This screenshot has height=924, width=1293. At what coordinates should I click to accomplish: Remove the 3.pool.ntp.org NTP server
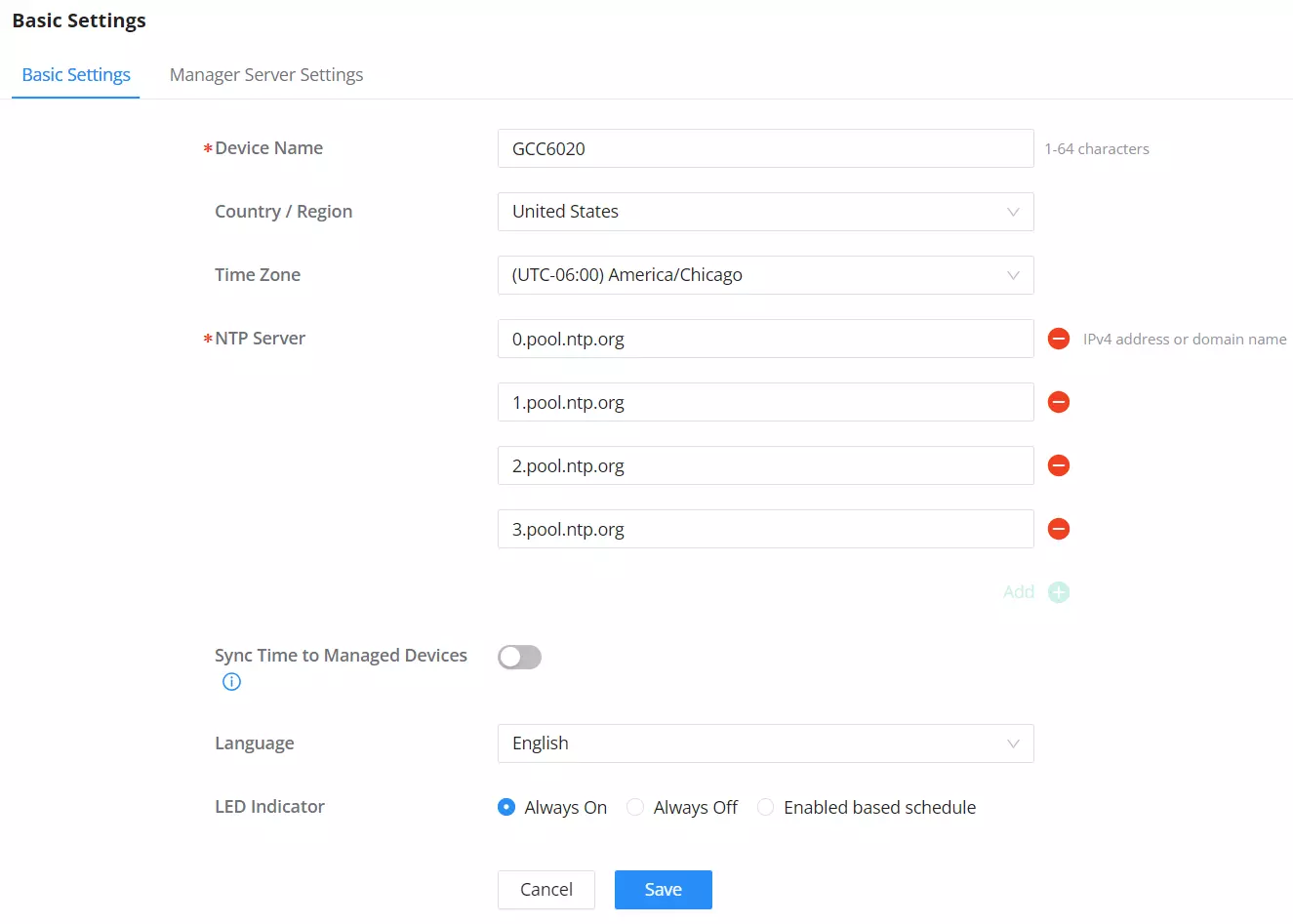(x=1059, y=529)
